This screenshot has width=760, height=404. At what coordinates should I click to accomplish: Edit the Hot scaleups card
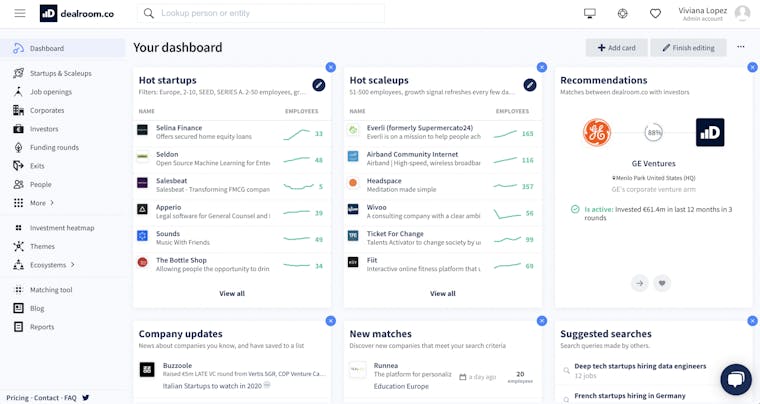530,85
